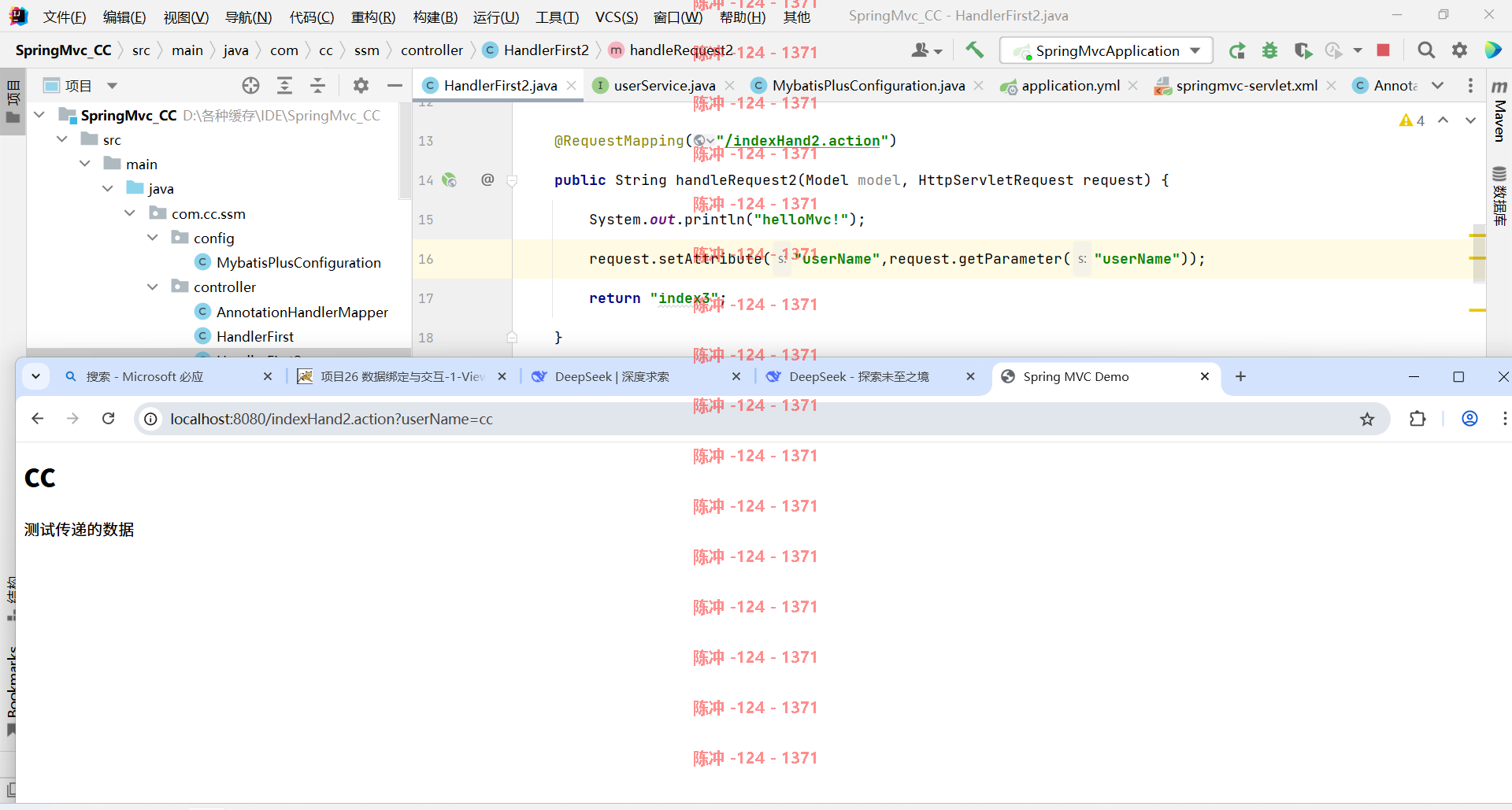Image resolution: width=1512 pixels, height=810 pixels.
Task: Collapse the controller package
Action: coord(153,287)
